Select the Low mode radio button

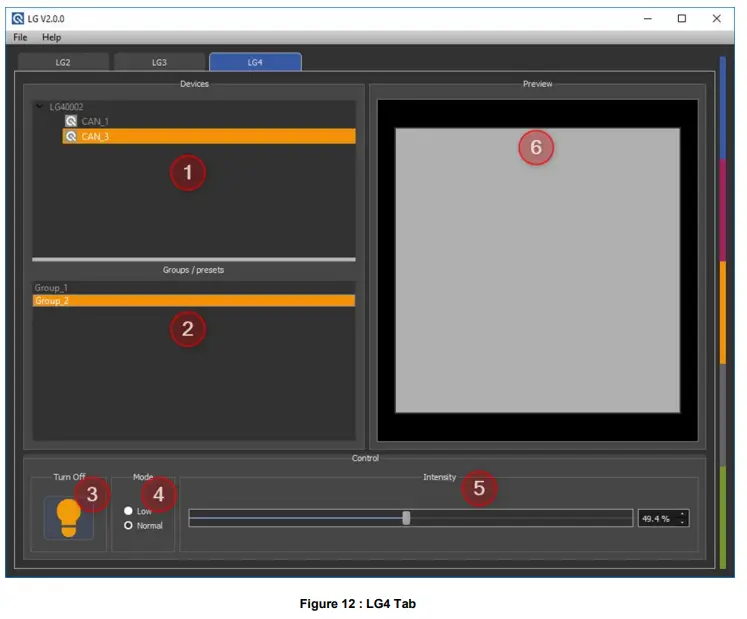[x=128, y=511]
